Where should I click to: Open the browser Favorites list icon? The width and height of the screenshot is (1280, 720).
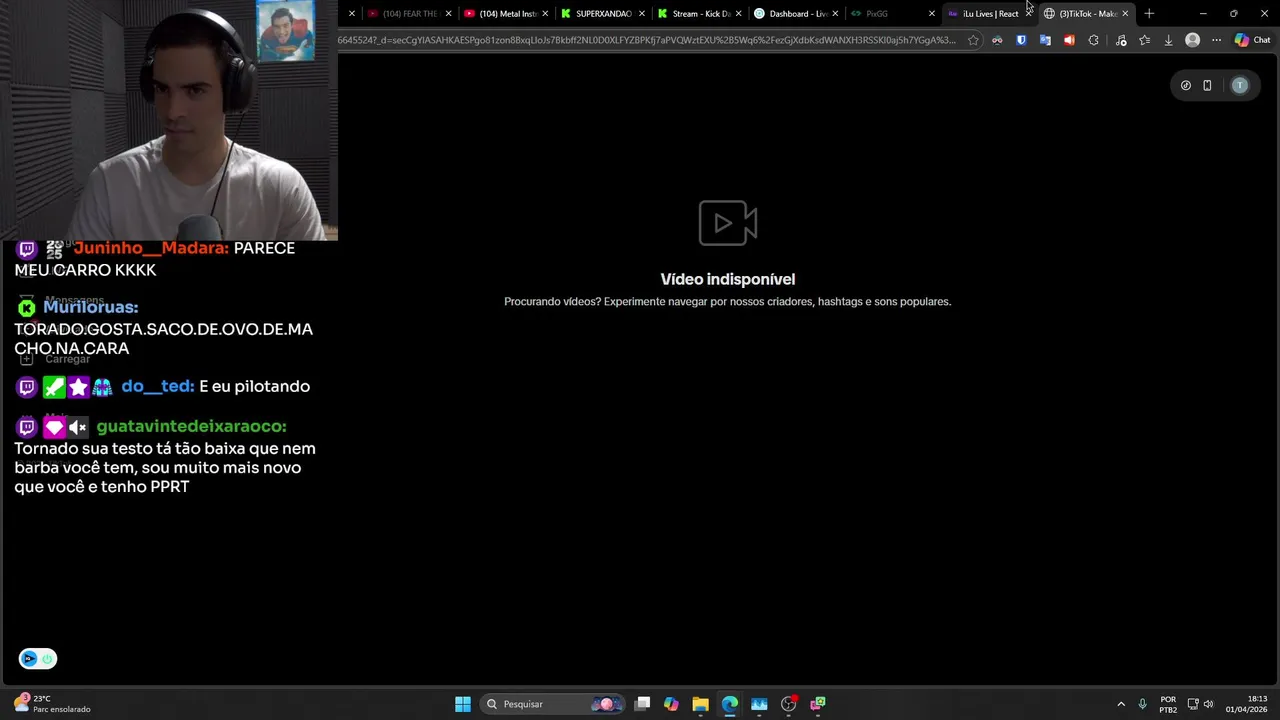pos(1144,40)
